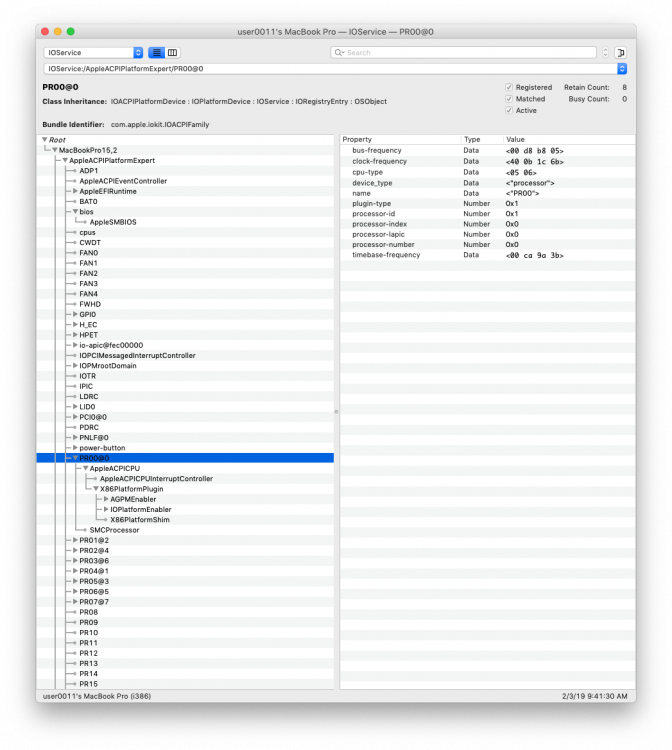
Task: Expand the HPET node
Action: [75, 335]
